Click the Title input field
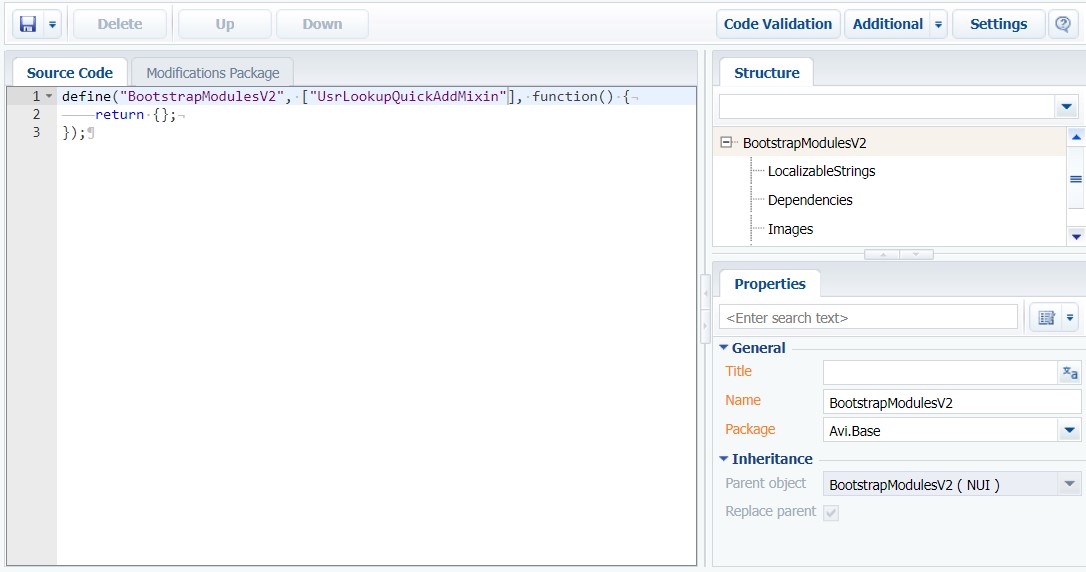The image size is (1086, 572). click(940, 373)
